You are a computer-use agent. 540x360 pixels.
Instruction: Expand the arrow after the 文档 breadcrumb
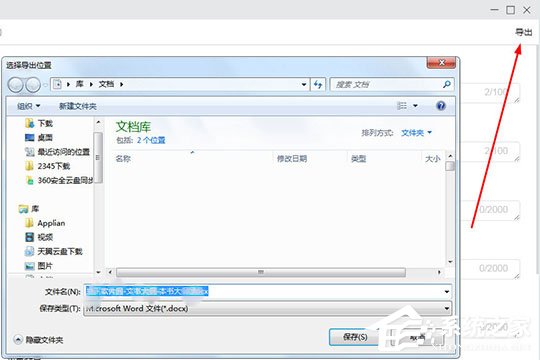point(122,84)
